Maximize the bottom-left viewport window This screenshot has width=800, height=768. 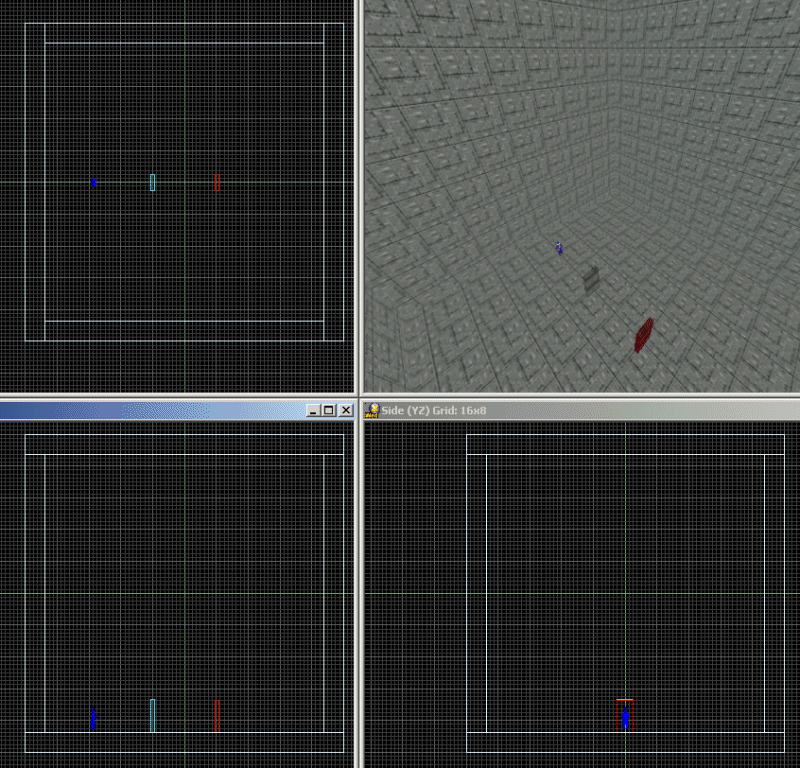pos(329,410)
